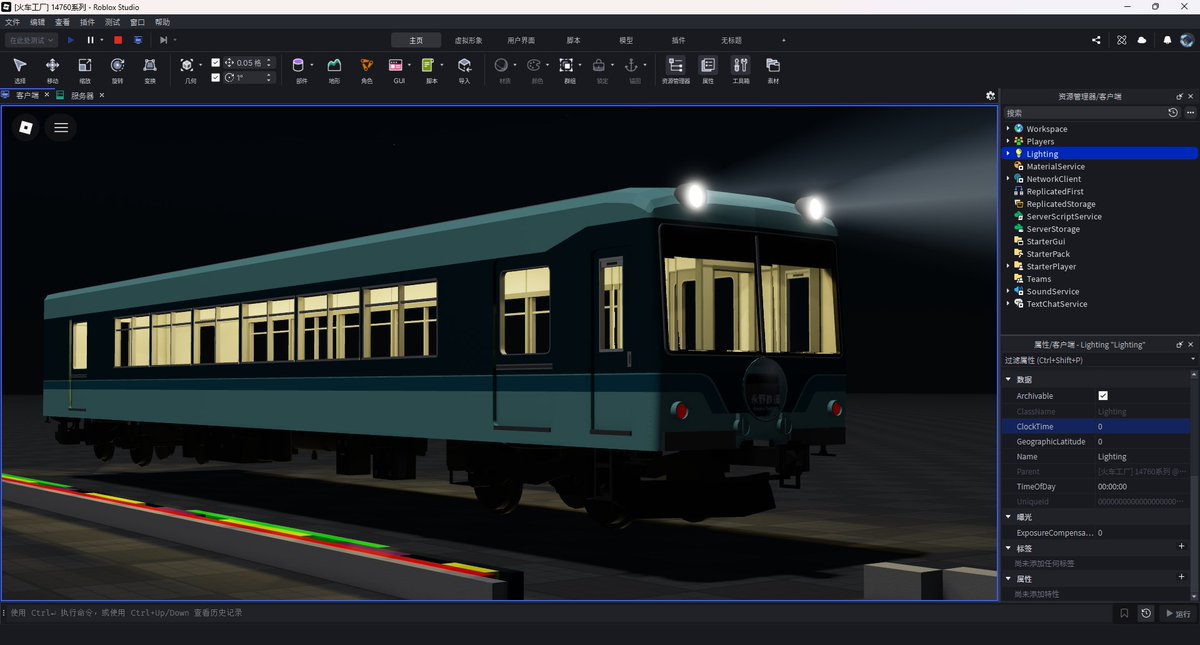Open the 角色 character tool
Screen dimensions: 1200x645
(x=366, y=69)
